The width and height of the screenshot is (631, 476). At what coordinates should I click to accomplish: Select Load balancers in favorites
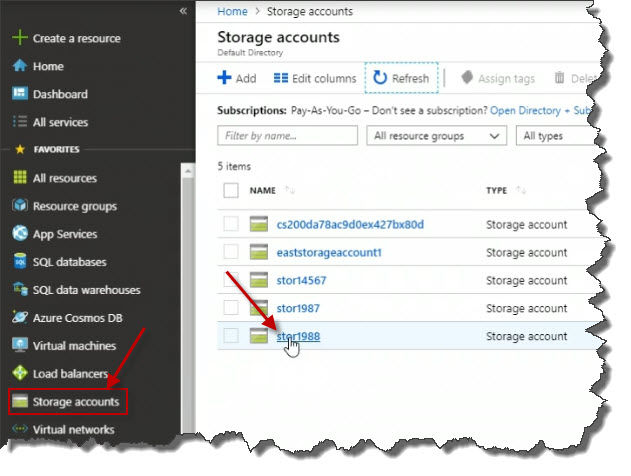[70, 374]
